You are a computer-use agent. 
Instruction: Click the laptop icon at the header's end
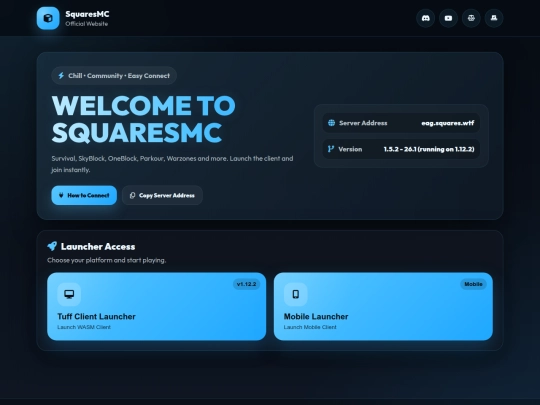tap(494, 18)
